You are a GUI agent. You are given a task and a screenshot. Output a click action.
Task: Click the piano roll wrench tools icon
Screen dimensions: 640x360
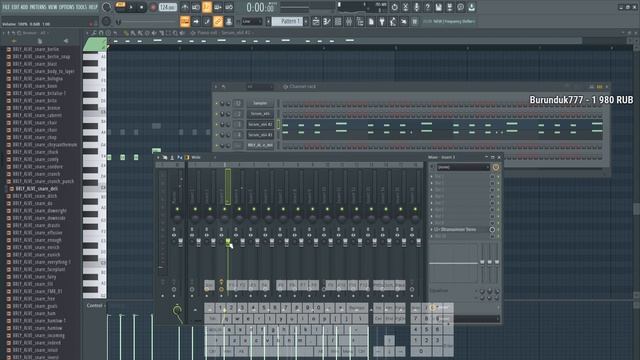94,33
